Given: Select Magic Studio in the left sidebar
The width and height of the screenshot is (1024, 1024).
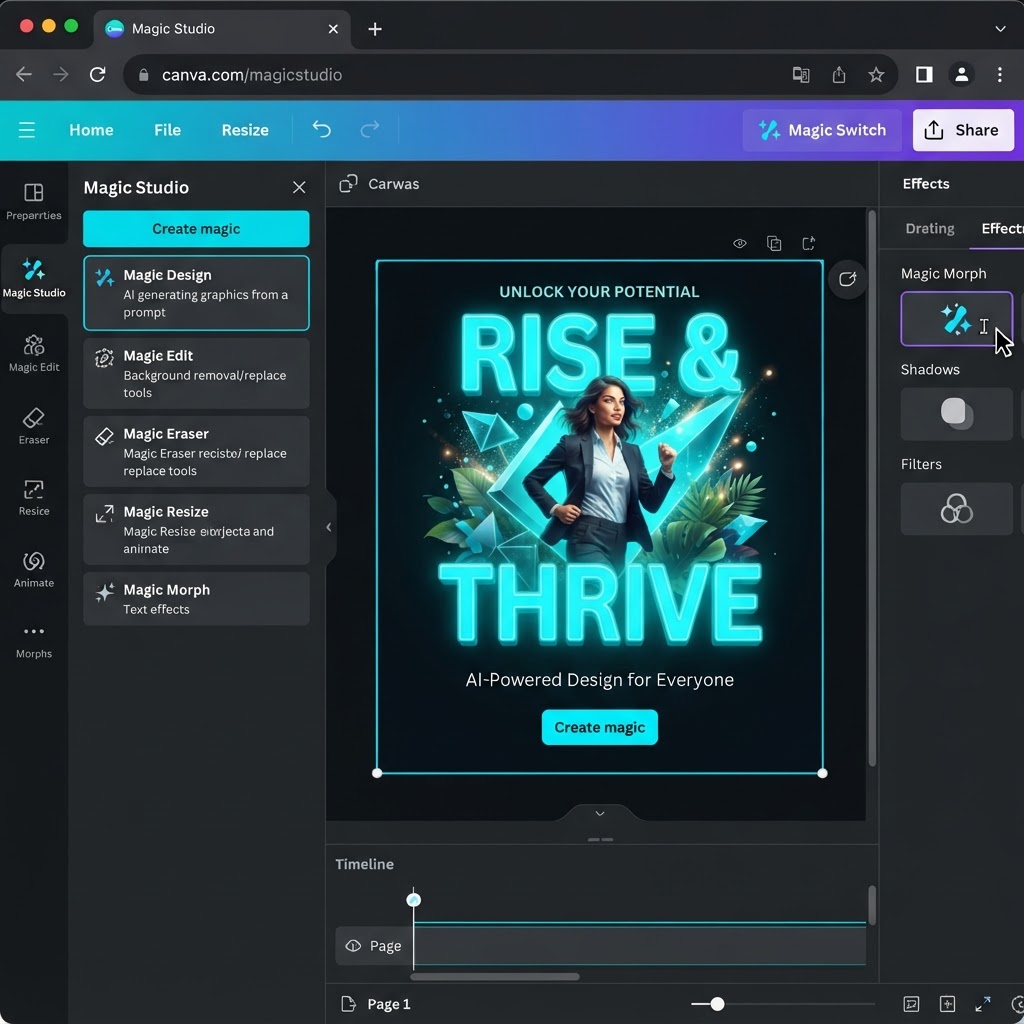Looking at the screenshot, I should pyautogui.click(x=34, y=279).
